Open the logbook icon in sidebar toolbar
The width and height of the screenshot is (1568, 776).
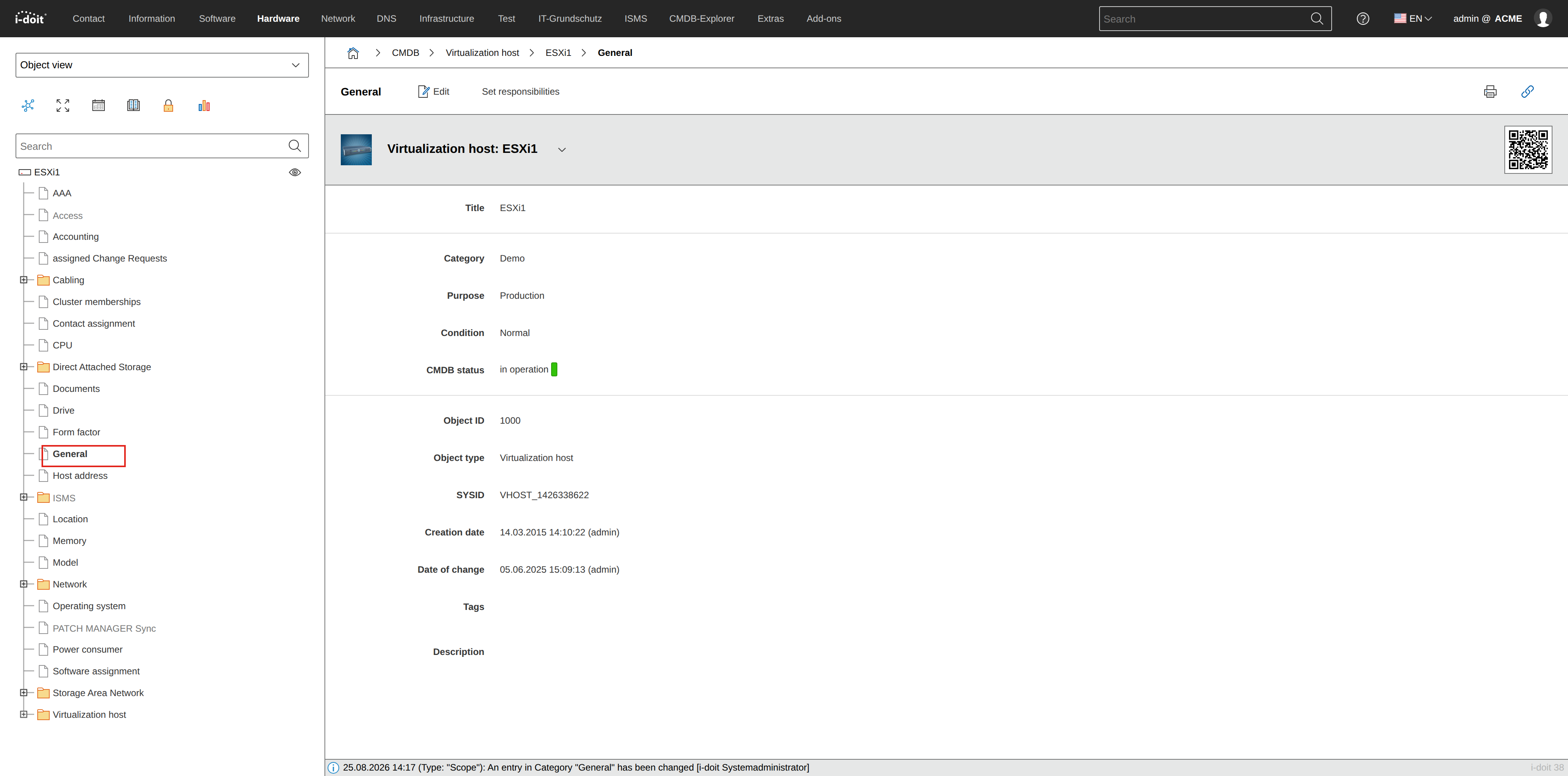(133, 105)
